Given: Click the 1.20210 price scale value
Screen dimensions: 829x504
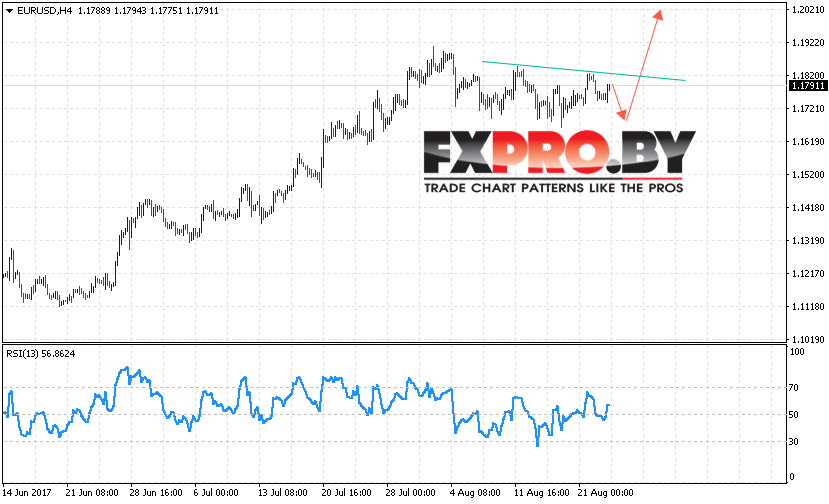Looking at the screenshot, I should tap(808, 10).
